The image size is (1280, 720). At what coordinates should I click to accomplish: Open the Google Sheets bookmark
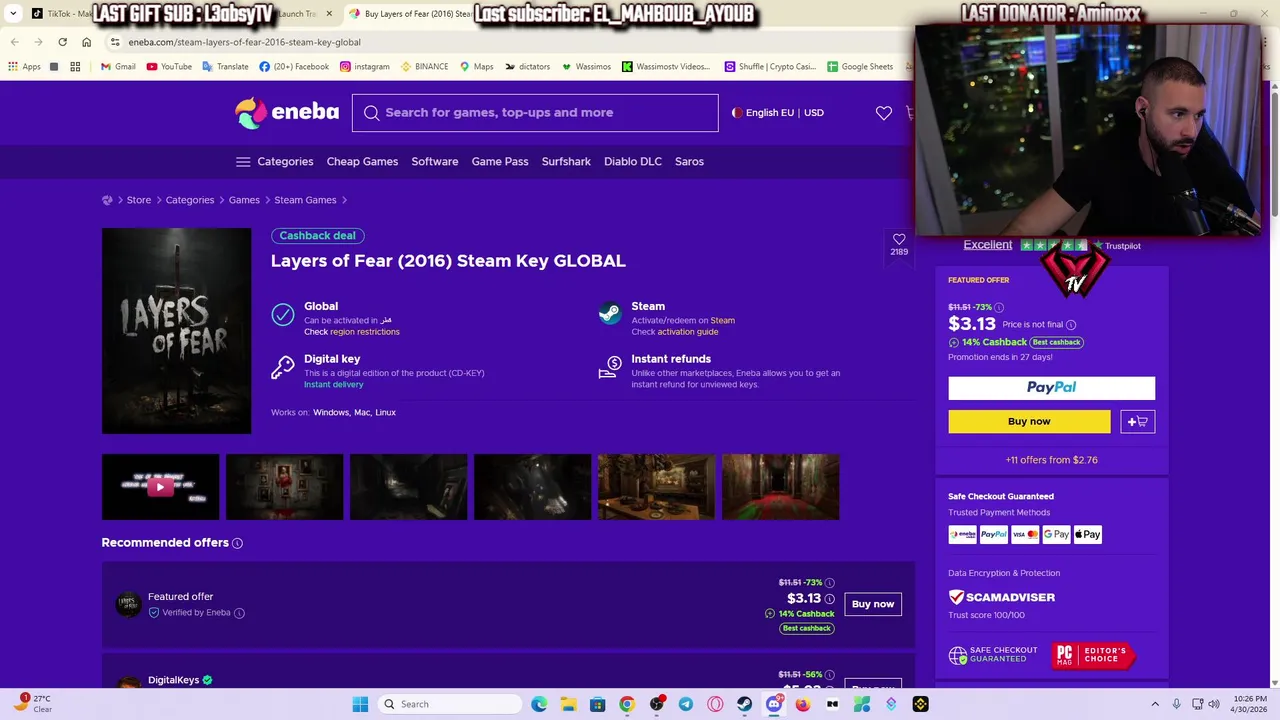(860, 67)
